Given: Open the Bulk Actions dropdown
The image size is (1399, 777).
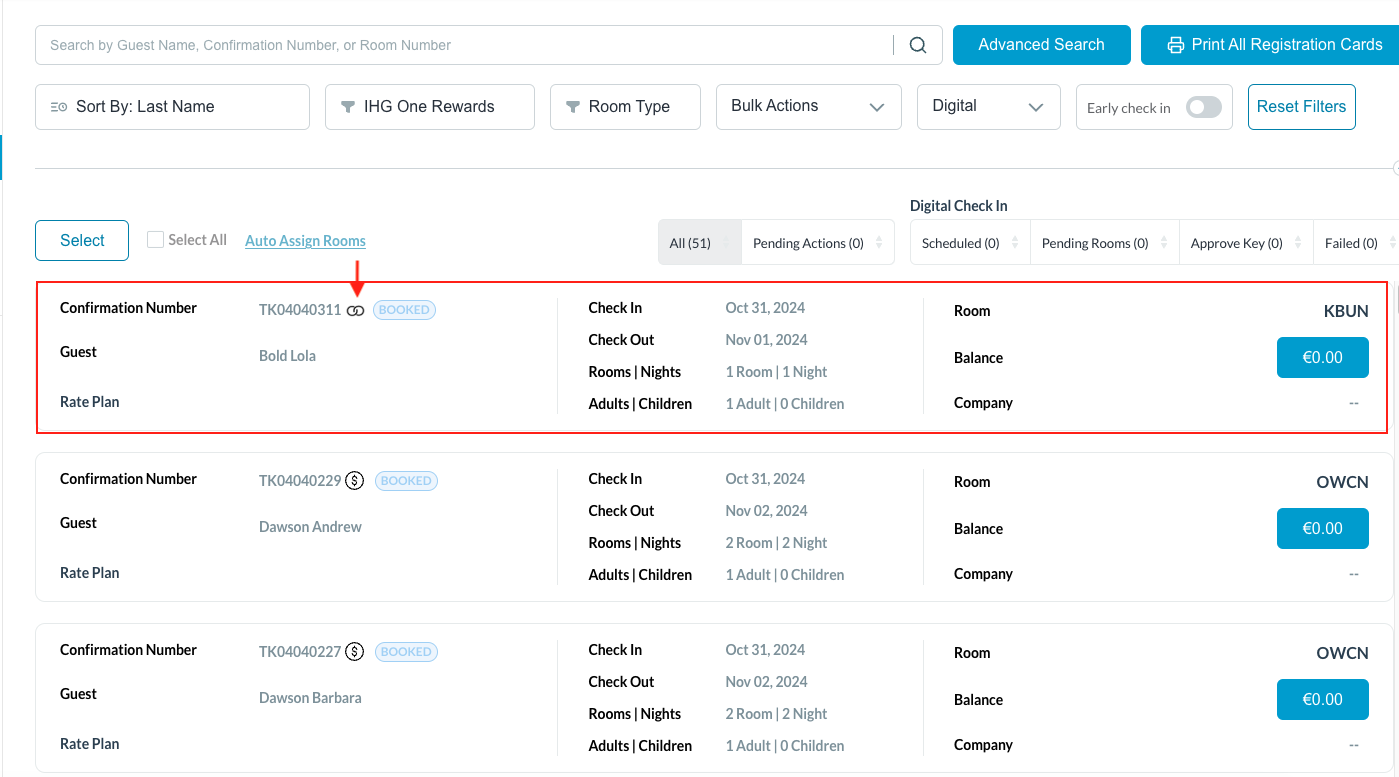Looking at the screenshot, I should (x=808, y=106).
